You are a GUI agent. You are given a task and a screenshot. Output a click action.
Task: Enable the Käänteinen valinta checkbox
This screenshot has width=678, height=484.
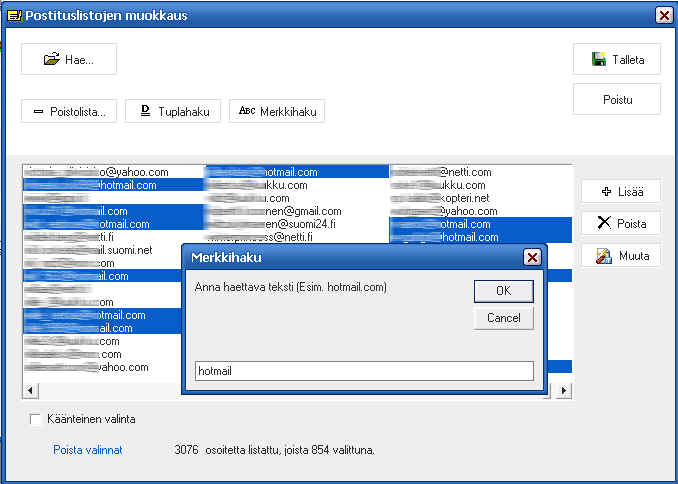coord(36,419)
